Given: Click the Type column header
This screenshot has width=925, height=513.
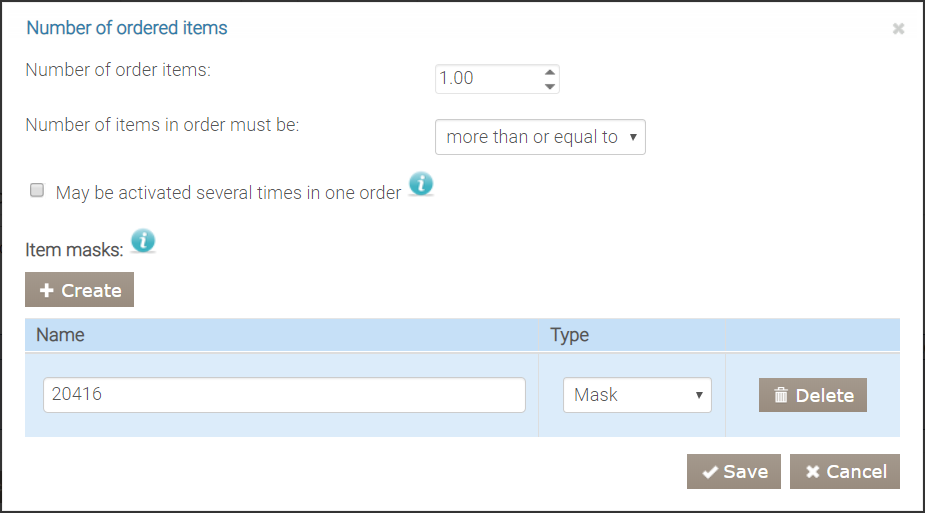Looking at the screenshot, I should (570, 335).
